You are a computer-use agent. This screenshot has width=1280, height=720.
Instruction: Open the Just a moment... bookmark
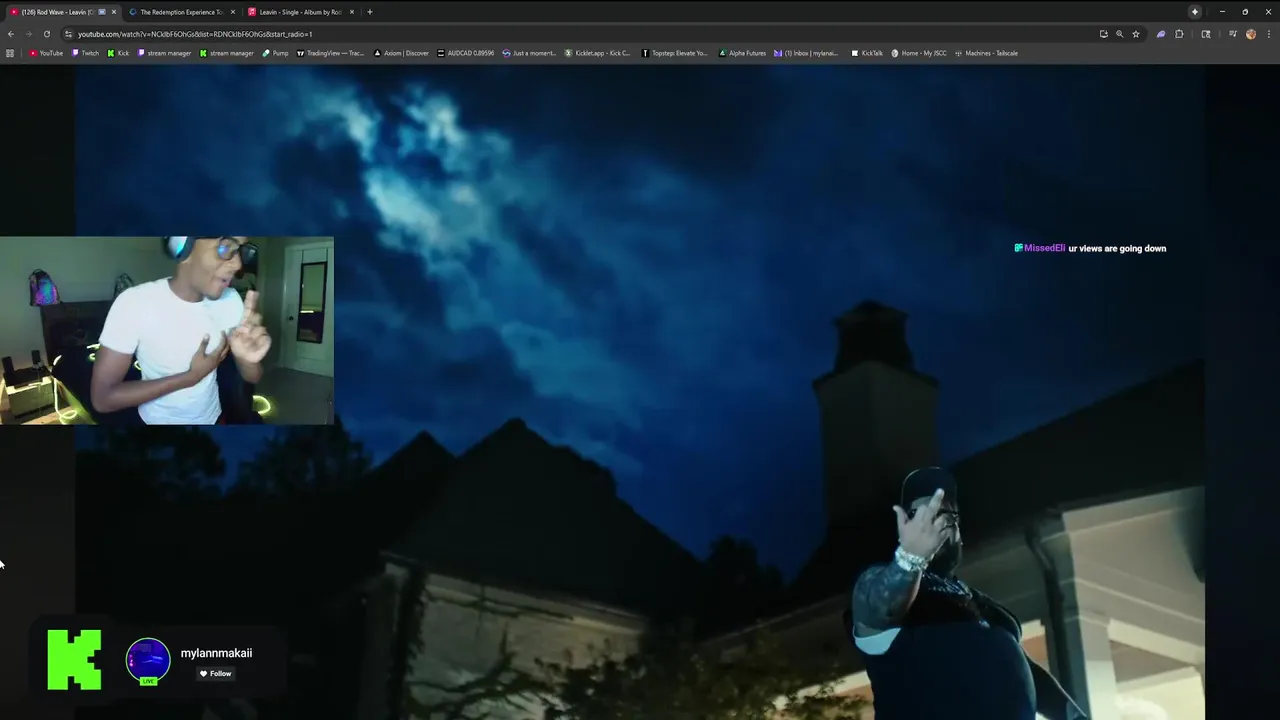click(x=529, y=53)
